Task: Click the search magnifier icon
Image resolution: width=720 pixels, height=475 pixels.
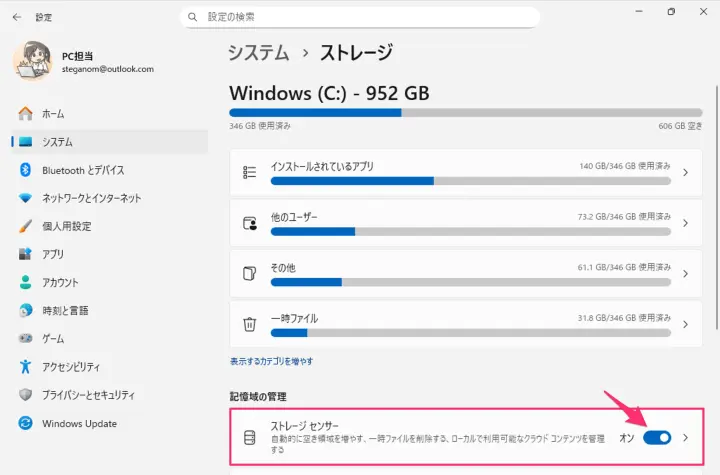Action: tap(193, 17)
